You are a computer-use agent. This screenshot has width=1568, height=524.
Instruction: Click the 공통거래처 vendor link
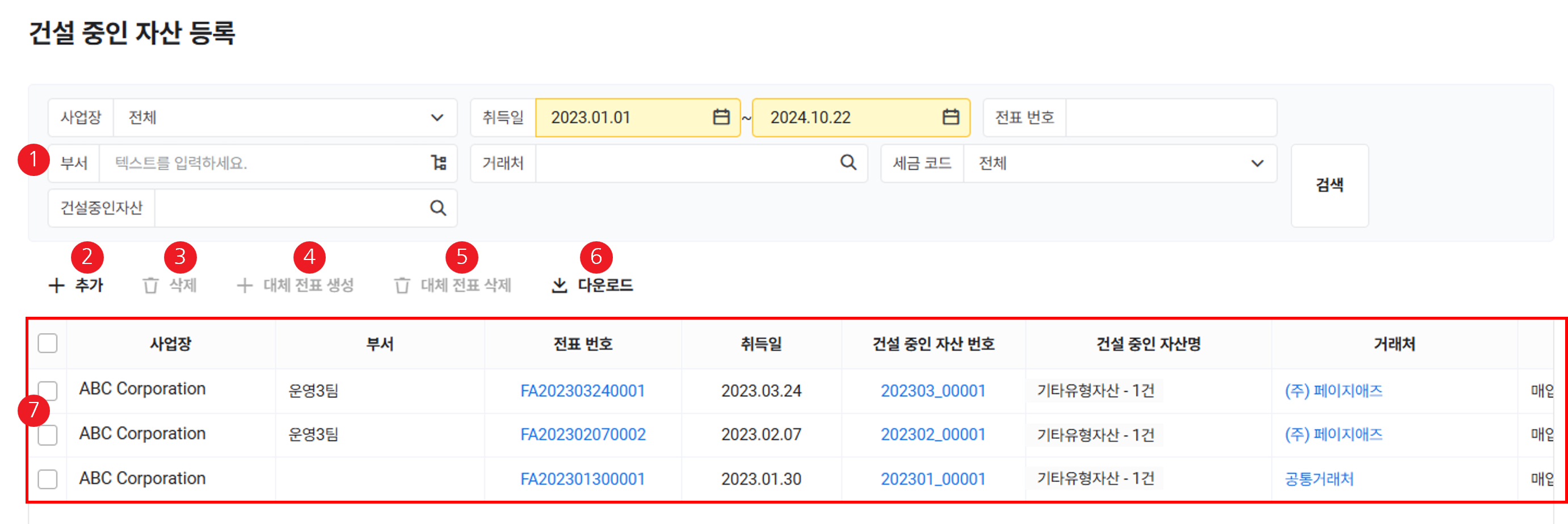pyautogui.click(x=1318, y=479)
